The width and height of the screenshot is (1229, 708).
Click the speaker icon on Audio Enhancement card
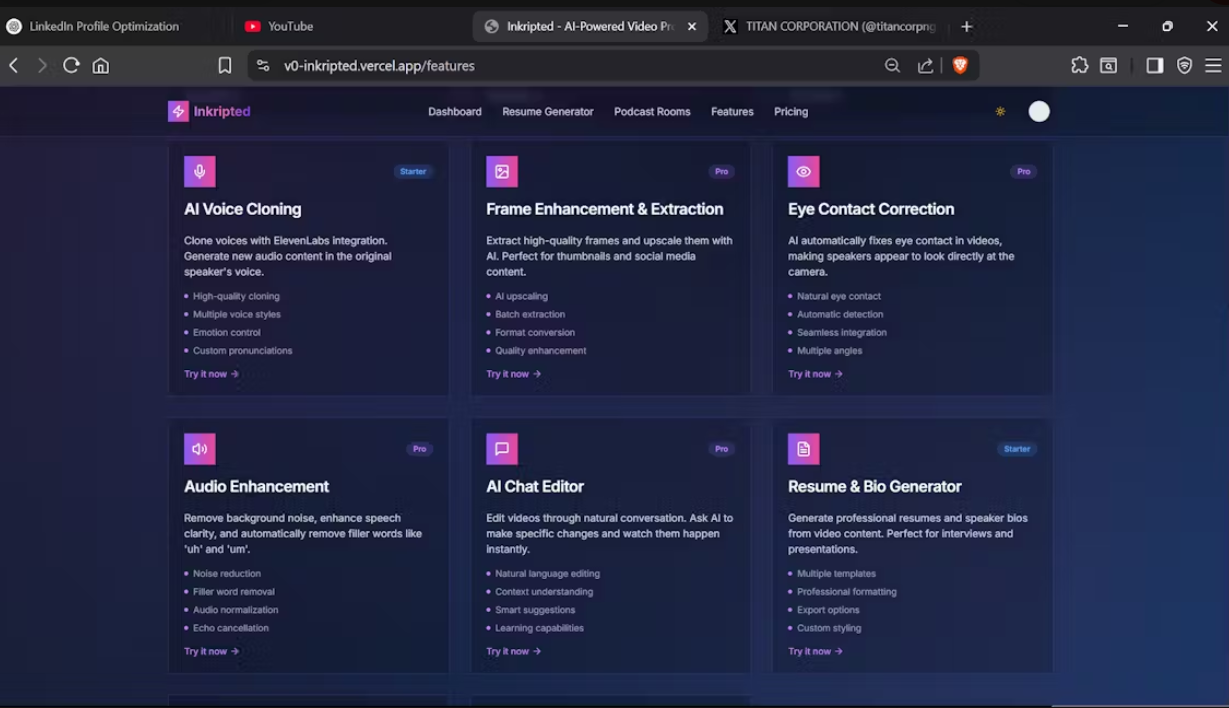coord(200,449)
